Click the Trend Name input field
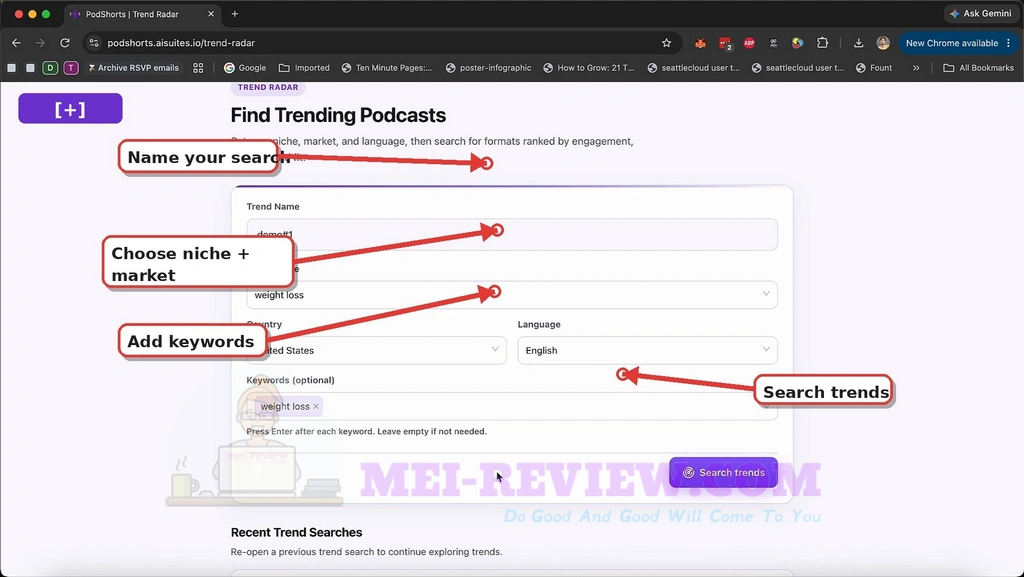The width and height of the screenshot is (1024, 577). pos(512,234)
